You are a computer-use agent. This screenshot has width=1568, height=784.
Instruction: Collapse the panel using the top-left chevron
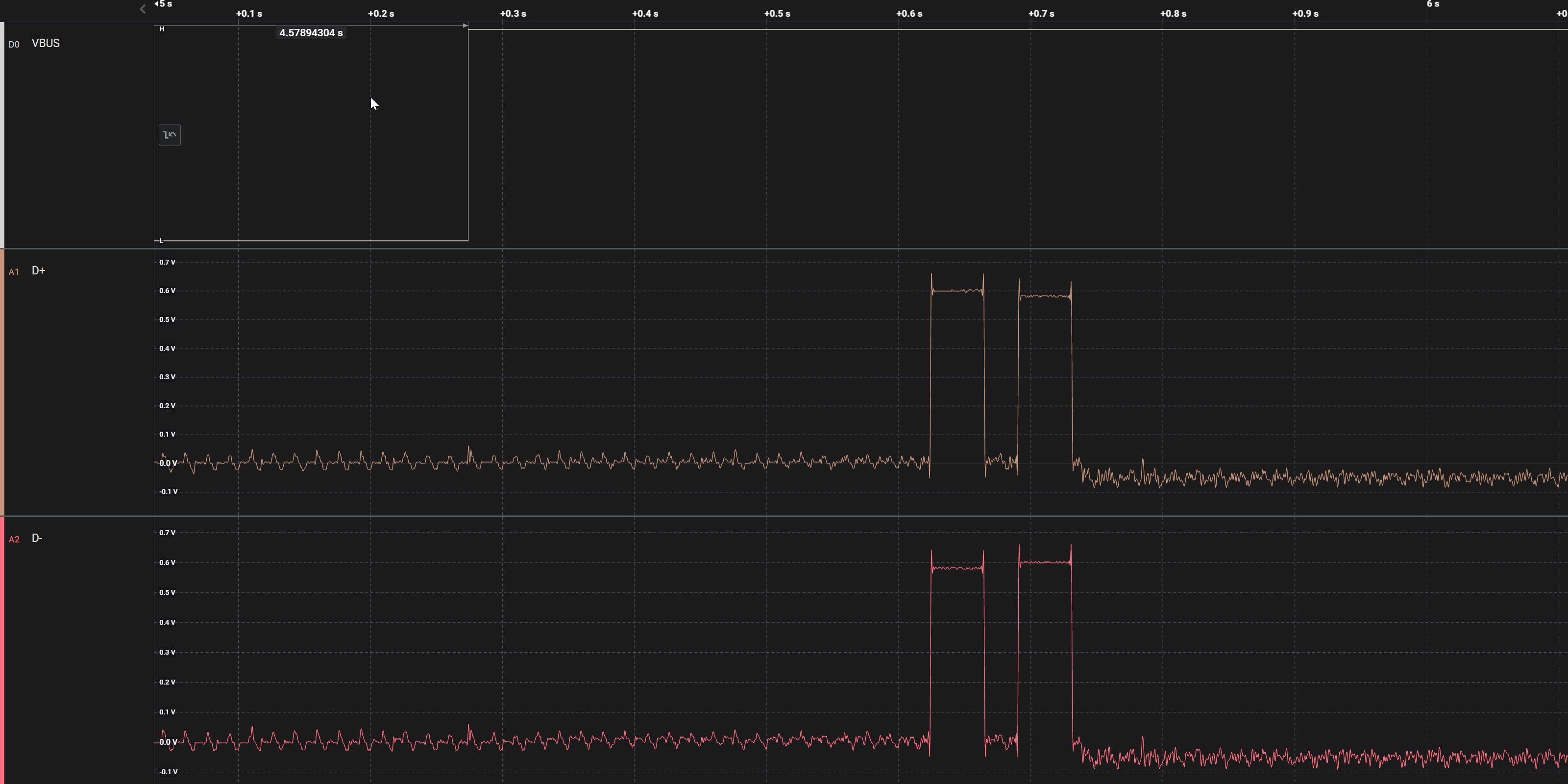pyautogui.click(x=142, y=8)
